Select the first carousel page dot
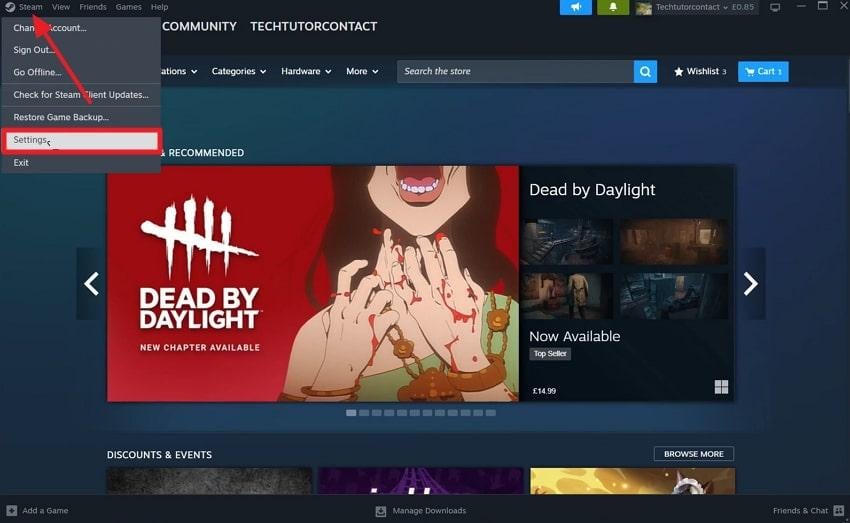 351,413
